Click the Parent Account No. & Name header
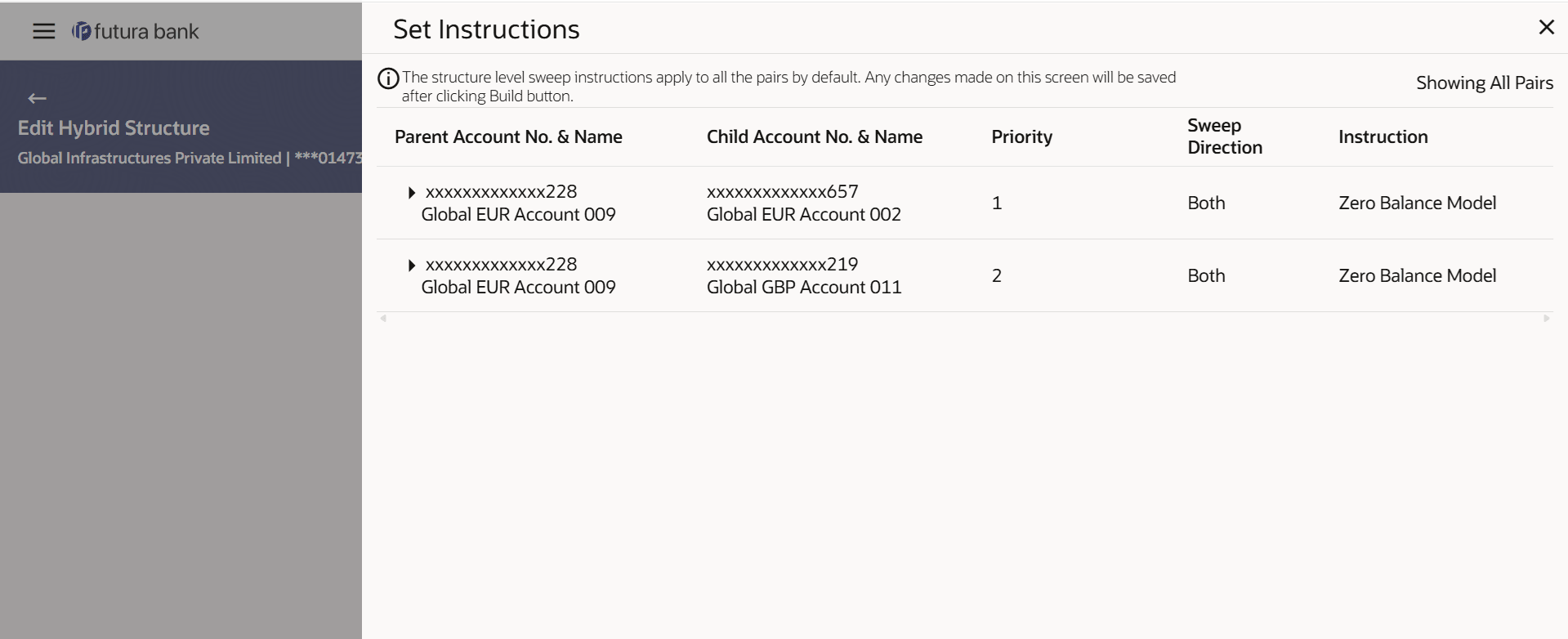This screenshot has width=1568, height=639. (x=508, y=136)
